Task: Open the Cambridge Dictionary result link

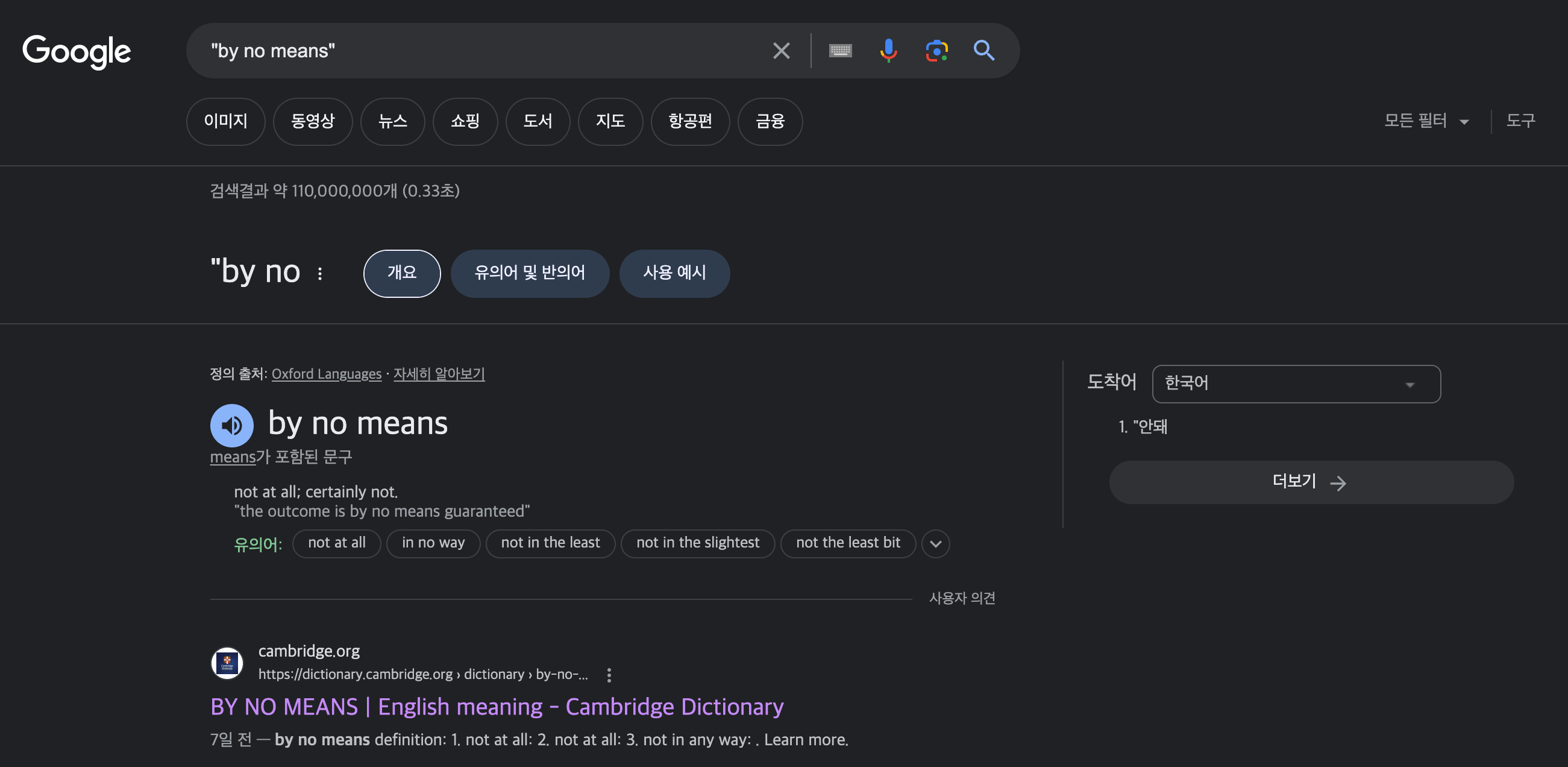Action: 496,707
